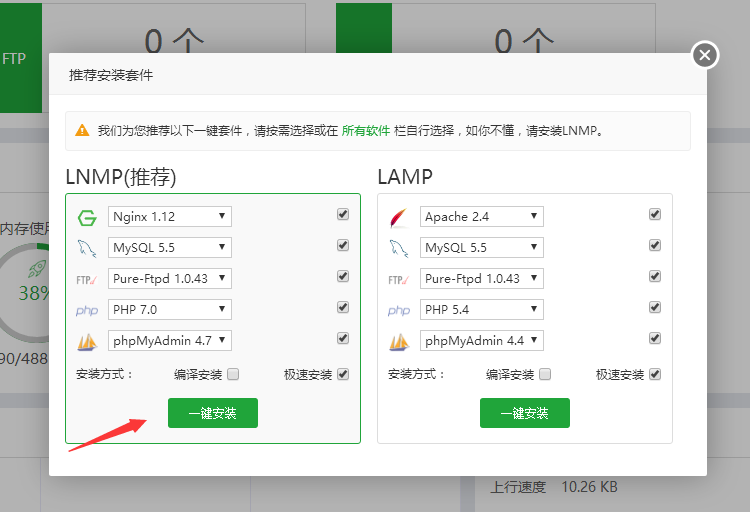Click the rocket icon in memory gauge
Viewport: 750px width, 512px height.
click(x=37, y=268)
